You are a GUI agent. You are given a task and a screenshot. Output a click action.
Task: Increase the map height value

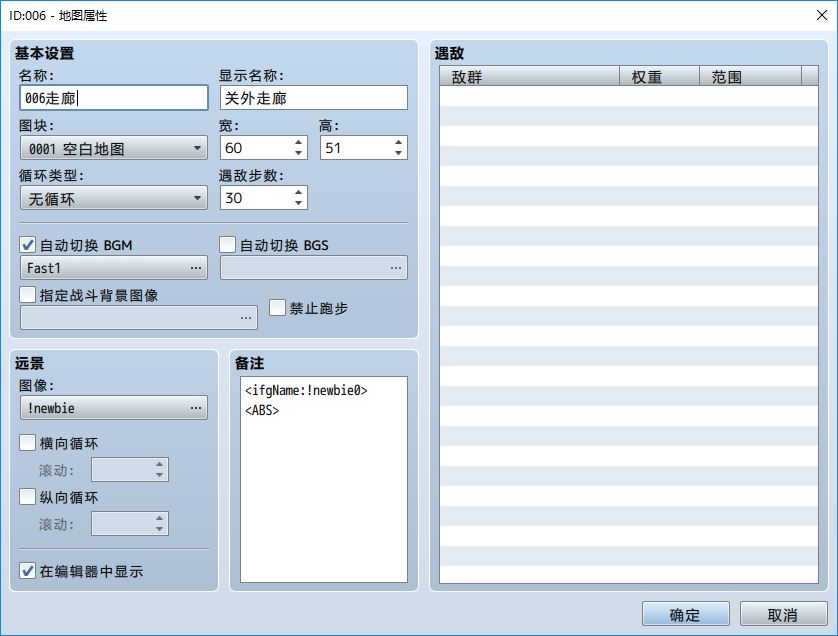tap(399, 142)
